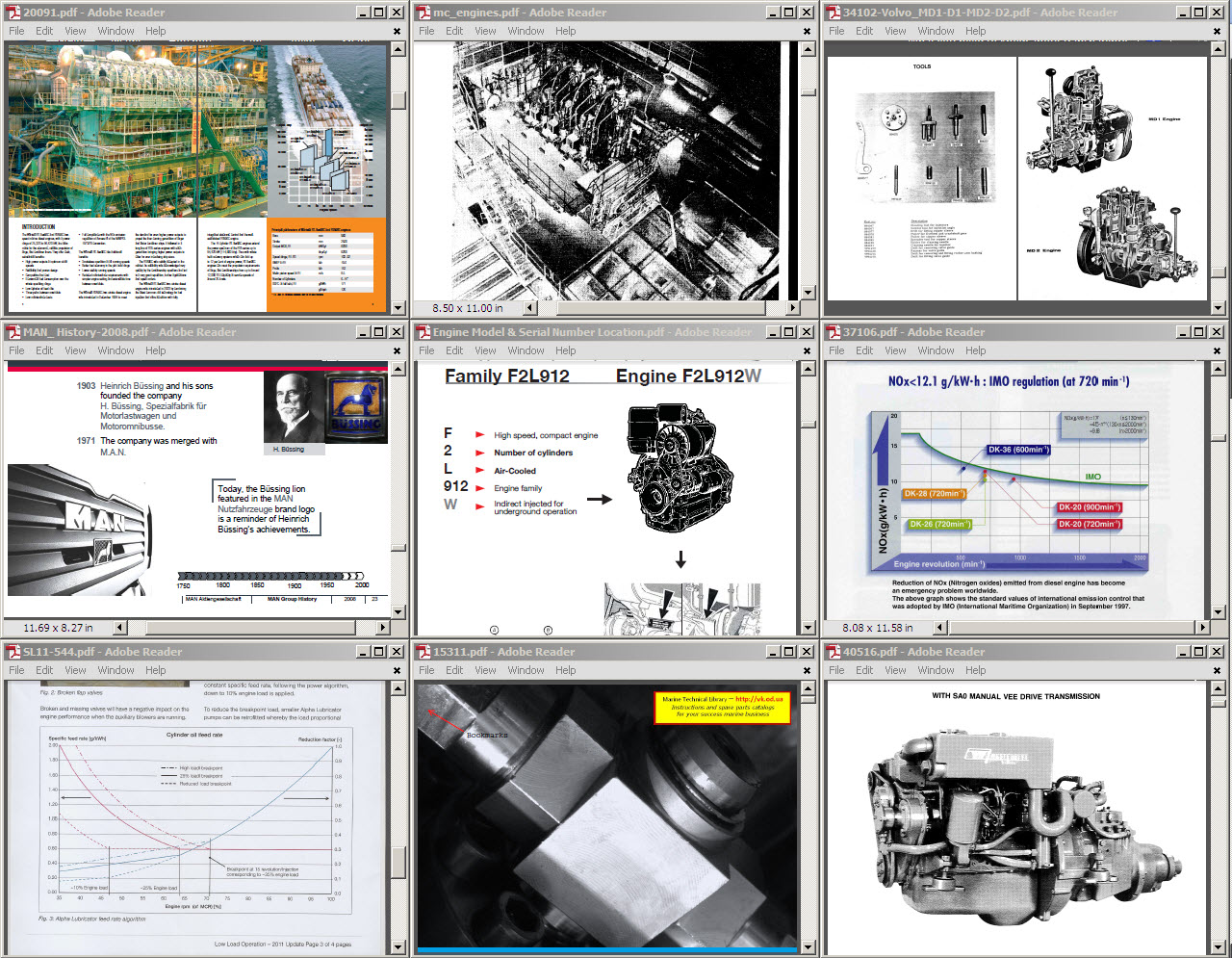Click the 8.50 x 11.00 in size label
The height and width of the screenshot is (958, 1232).
click(x=468, y=308)
